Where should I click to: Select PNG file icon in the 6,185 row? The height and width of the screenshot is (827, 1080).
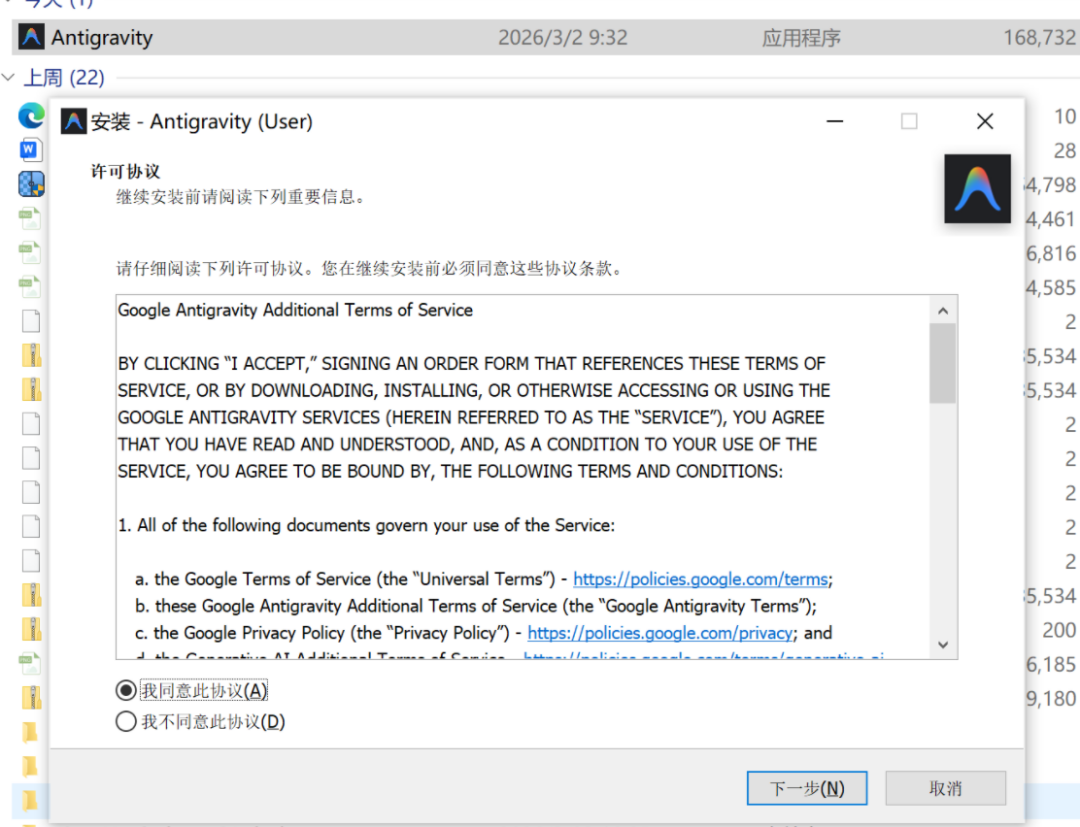point(30,663)
